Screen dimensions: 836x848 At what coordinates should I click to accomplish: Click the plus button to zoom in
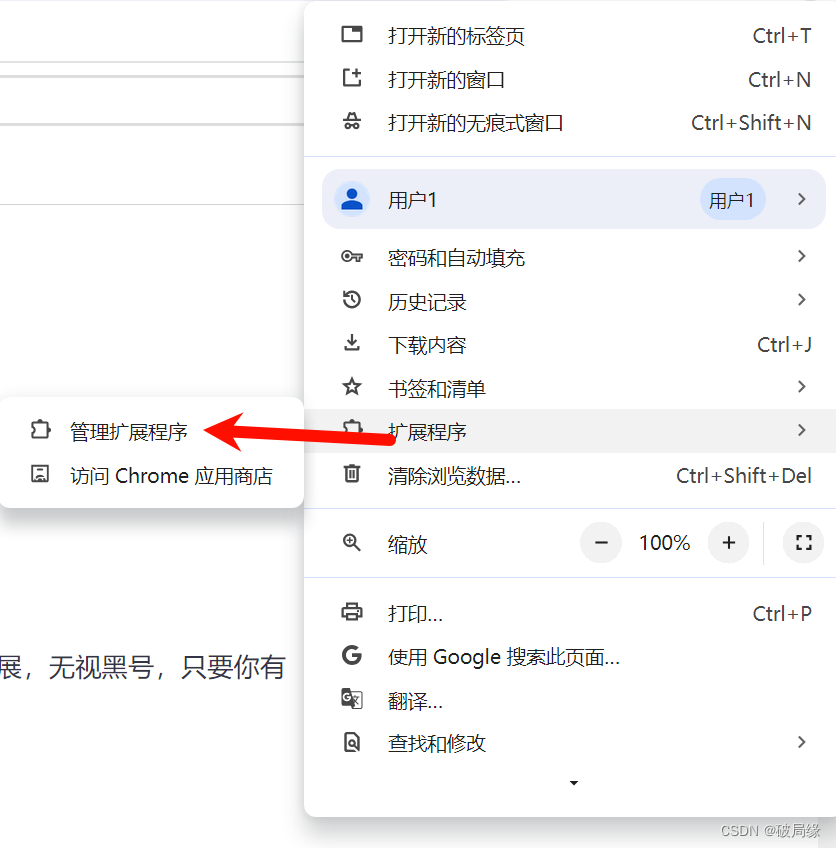[x=728, y=542]
